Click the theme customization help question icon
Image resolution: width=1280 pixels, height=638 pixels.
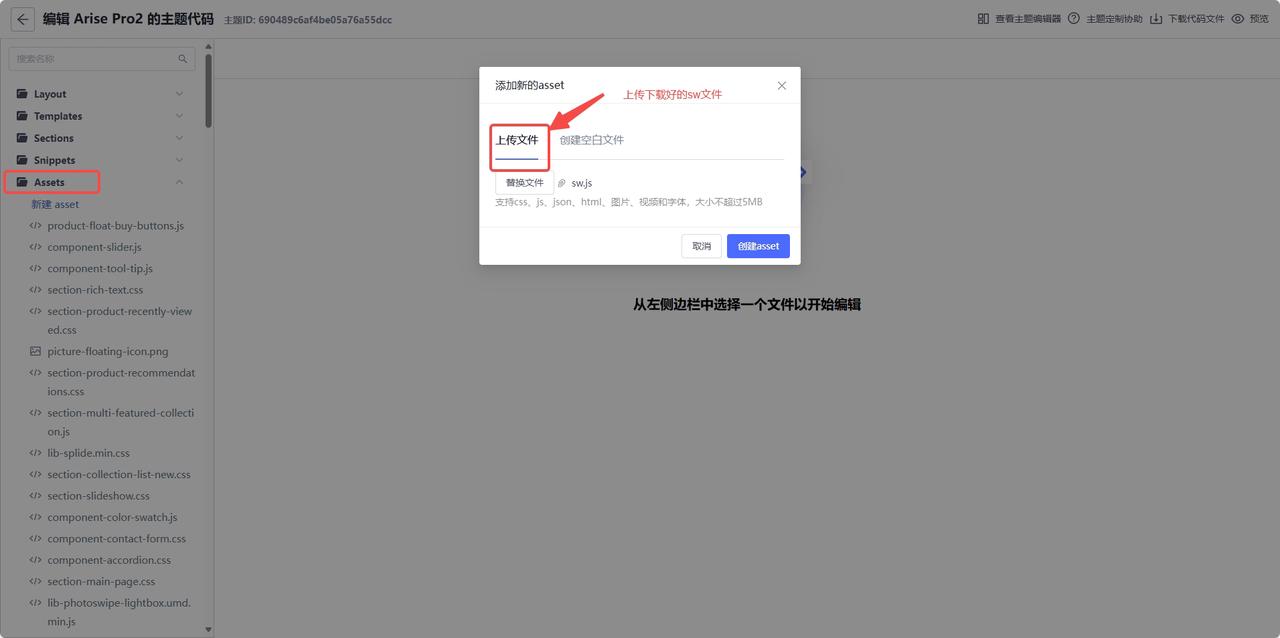1074,19
